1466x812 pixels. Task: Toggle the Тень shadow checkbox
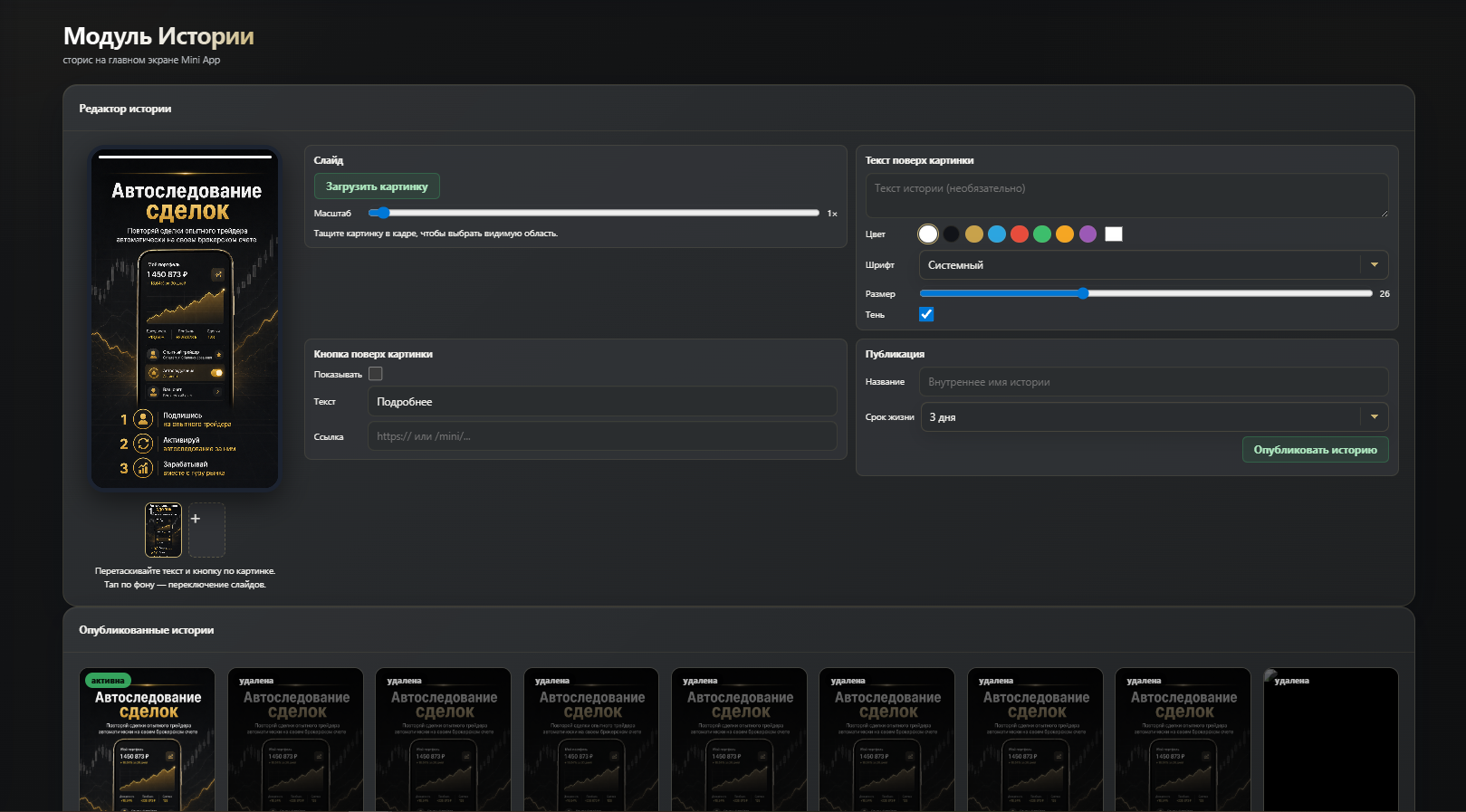pyautogui.click(x=926, y=314)
